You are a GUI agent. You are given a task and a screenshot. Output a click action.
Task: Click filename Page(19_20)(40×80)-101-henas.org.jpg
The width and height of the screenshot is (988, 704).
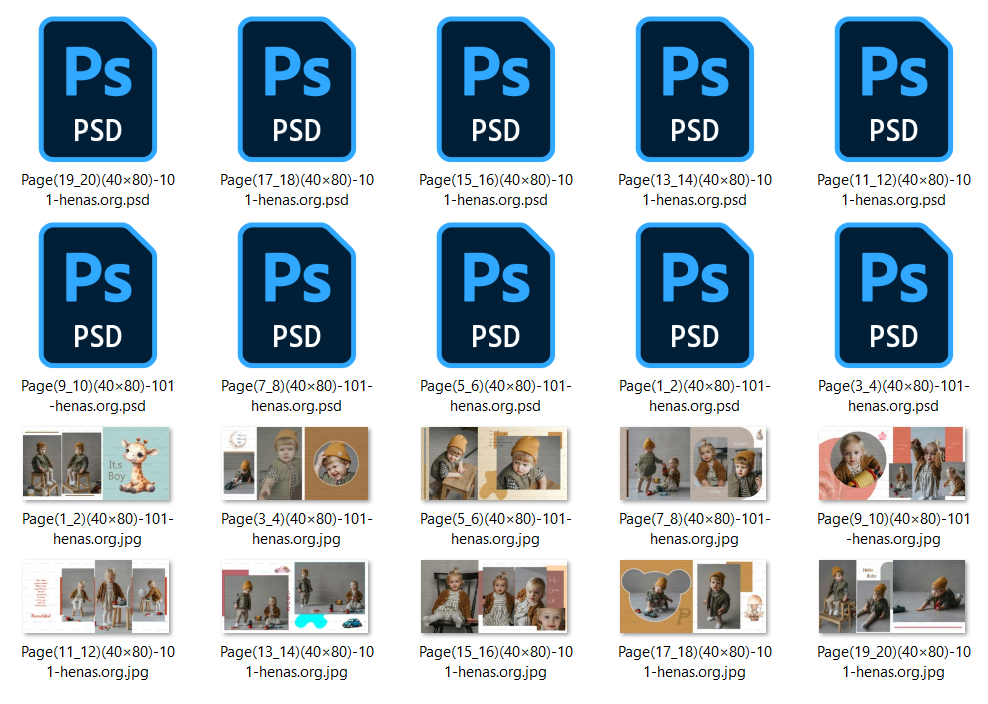coord(894,662)
